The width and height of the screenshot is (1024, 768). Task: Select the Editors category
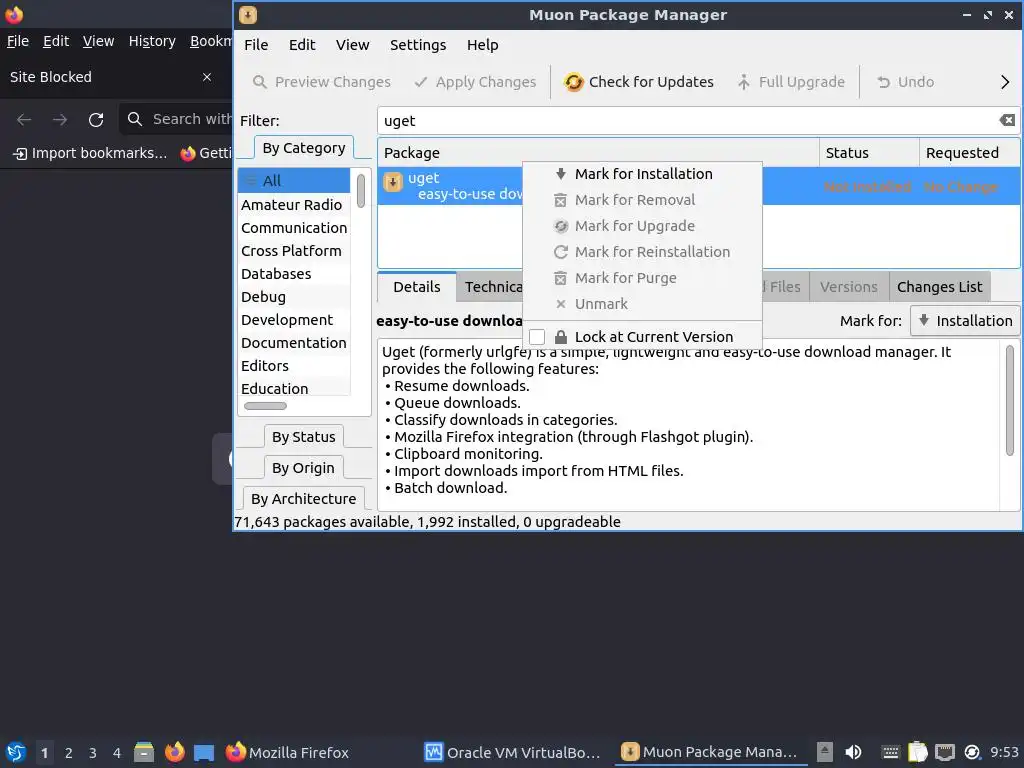pos(295,366)
